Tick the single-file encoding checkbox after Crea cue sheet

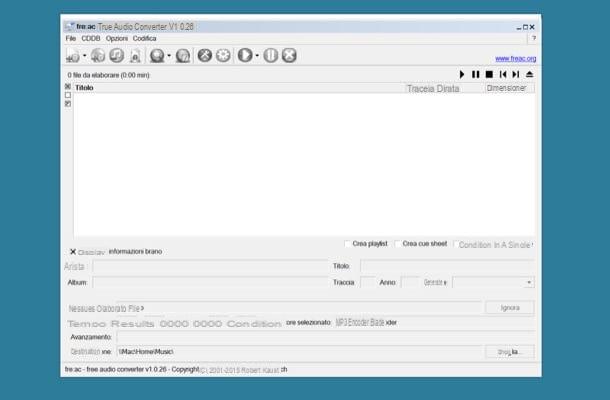pos(455,244)
